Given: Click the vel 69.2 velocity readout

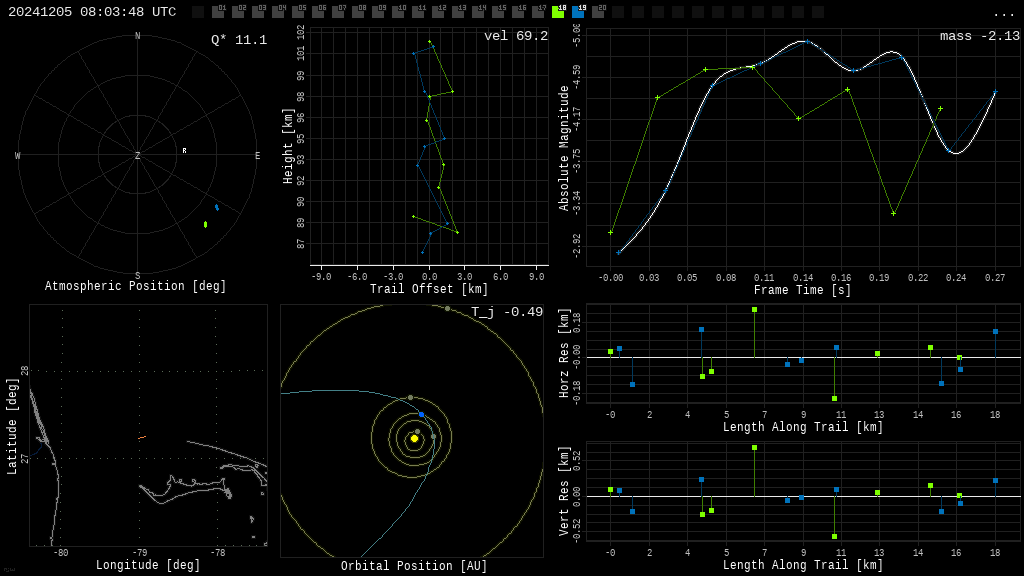Looking at the screenshot, I should (x=515, y=36).
